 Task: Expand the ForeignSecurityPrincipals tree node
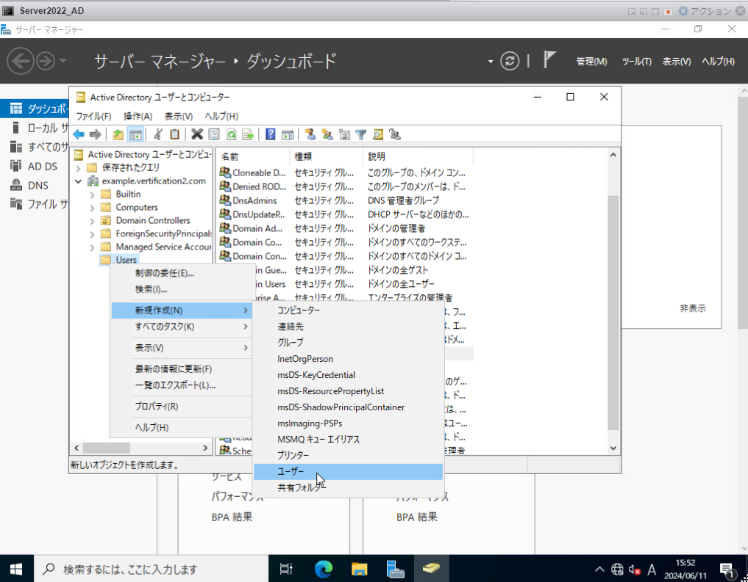pyautogui.click(x=92, y=234)
